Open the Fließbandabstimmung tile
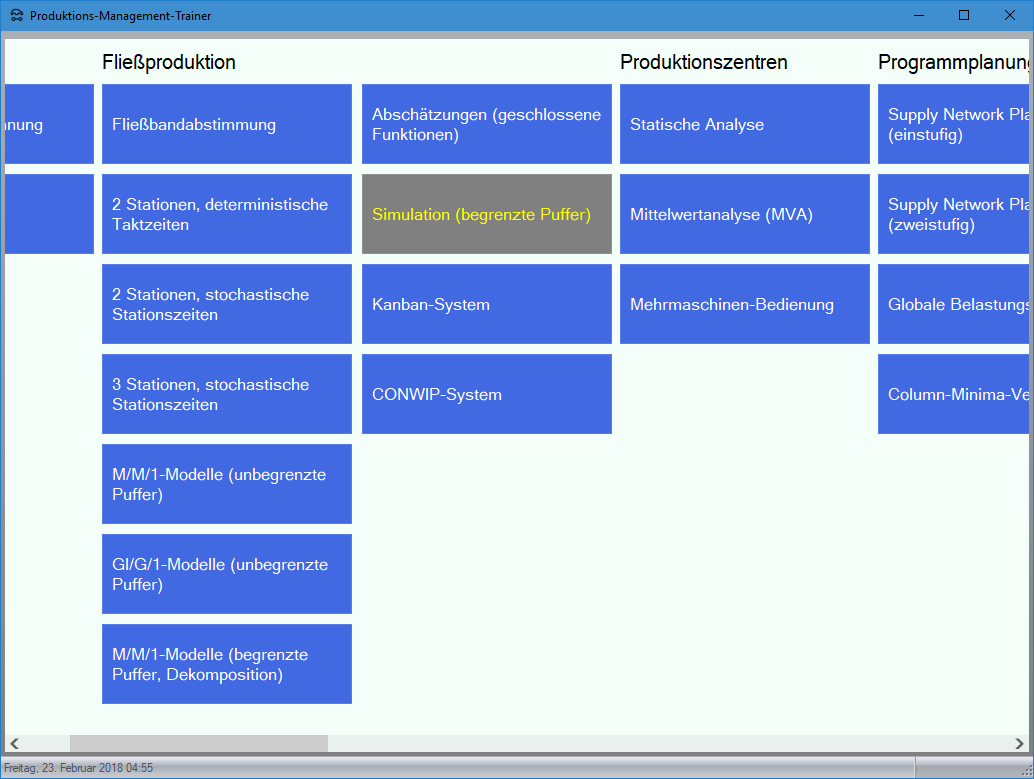 coord(227,124)
